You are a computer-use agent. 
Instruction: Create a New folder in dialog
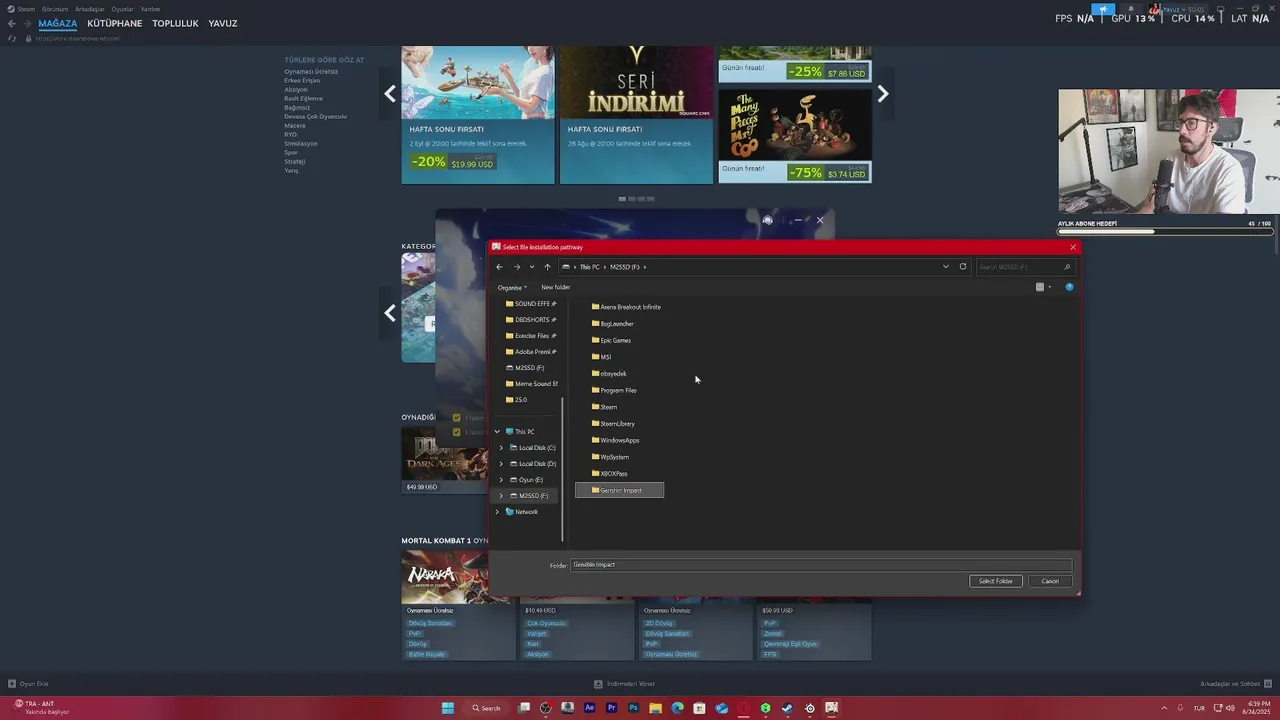coord(555,287)
